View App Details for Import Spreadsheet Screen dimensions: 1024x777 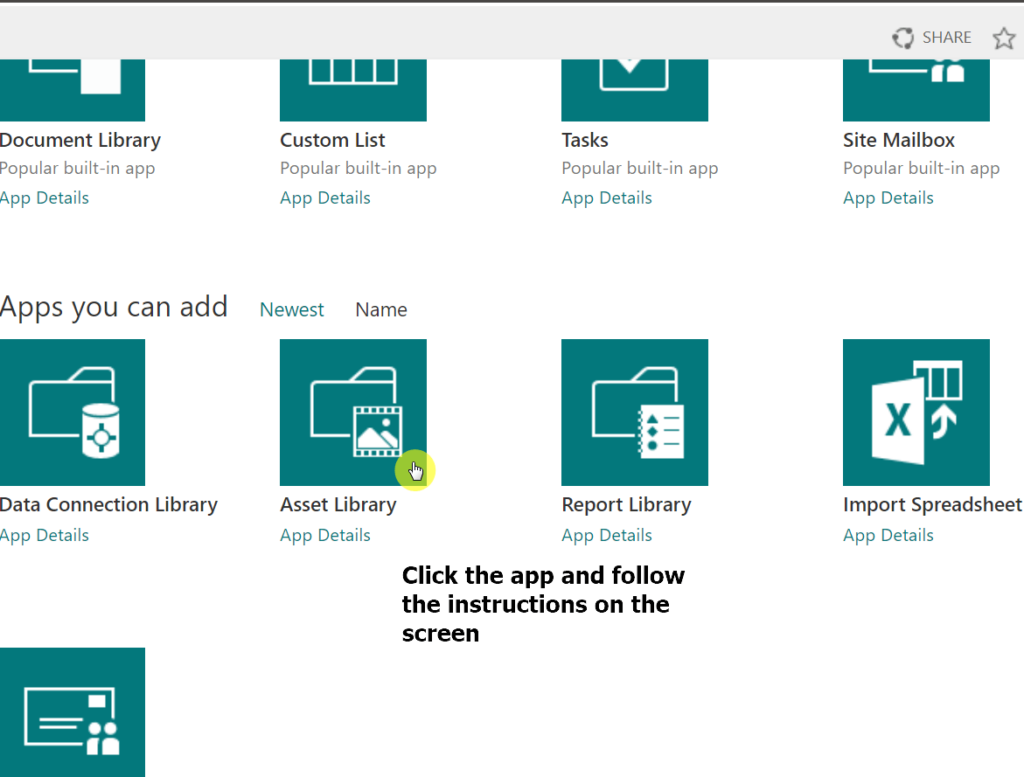(x=888, y=535)
